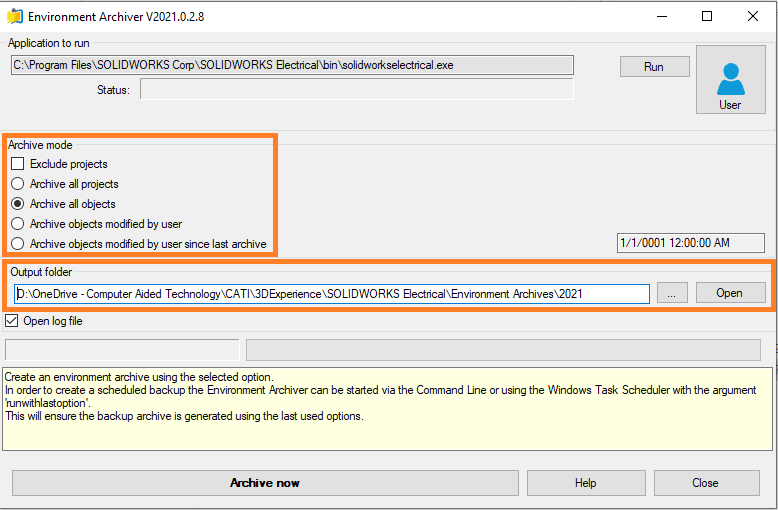Open the Help button

pos(585,483)
